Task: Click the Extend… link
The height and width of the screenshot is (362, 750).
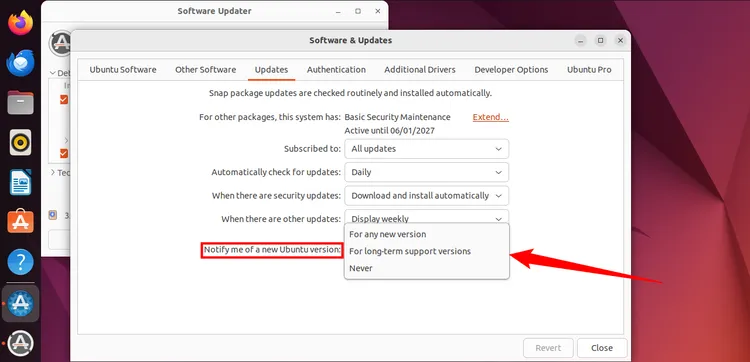Action: tap(491, 117)
